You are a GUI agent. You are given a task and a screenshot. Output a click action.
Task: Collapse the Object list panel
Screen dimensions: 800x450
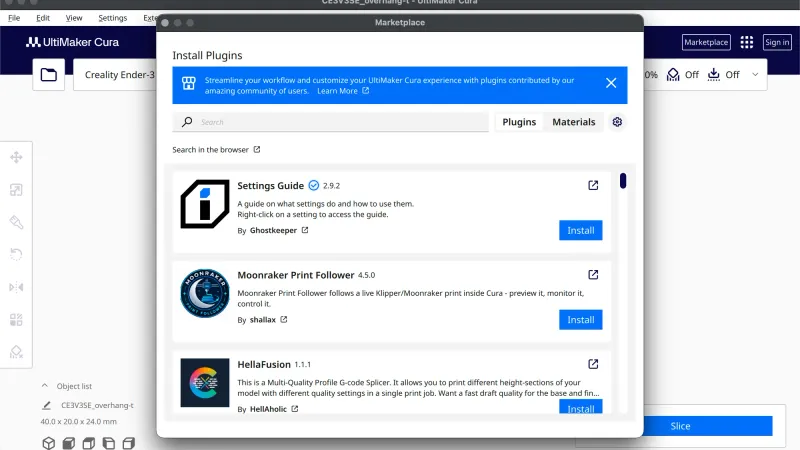pos(45,386)
